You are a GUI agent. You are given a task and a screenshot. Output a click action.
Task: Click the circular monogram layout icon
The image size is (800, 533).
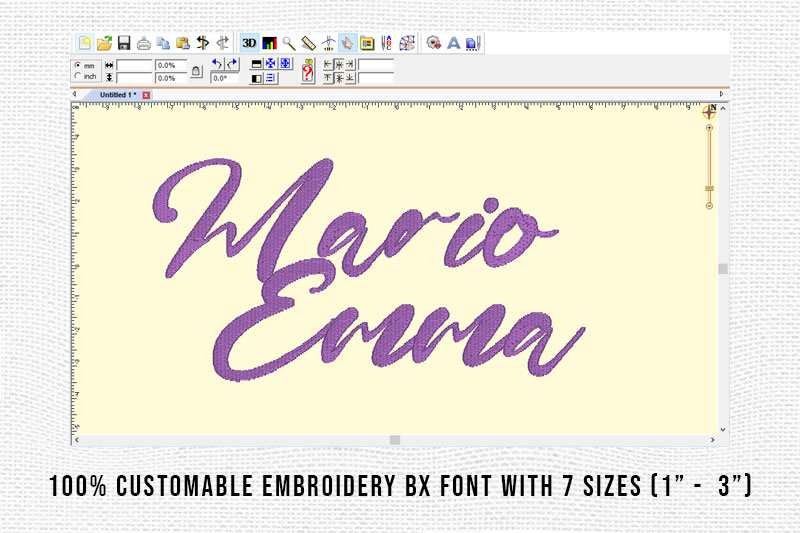click(407, 43)
